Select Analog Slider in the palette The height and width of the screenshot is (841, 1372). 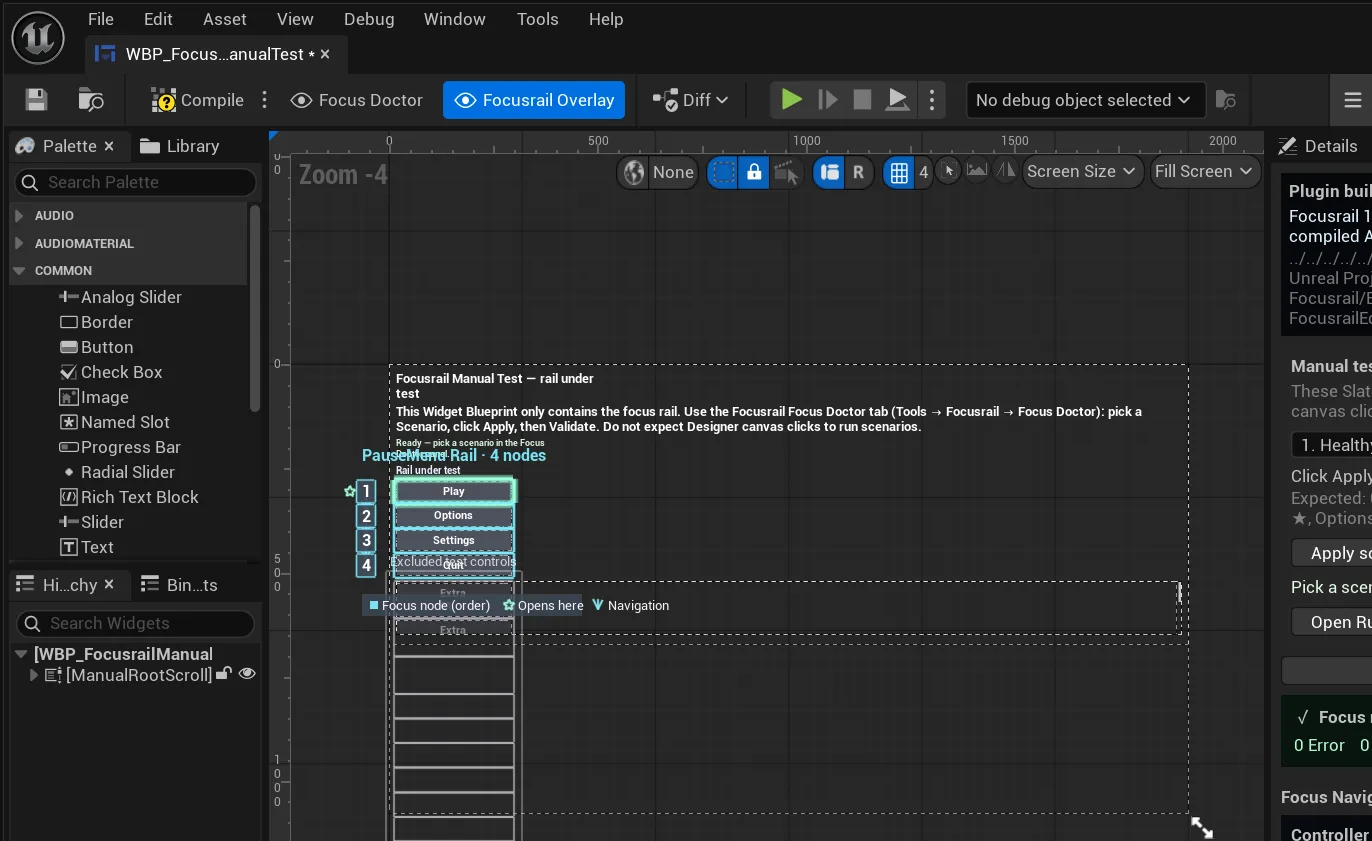pos(121,297)
